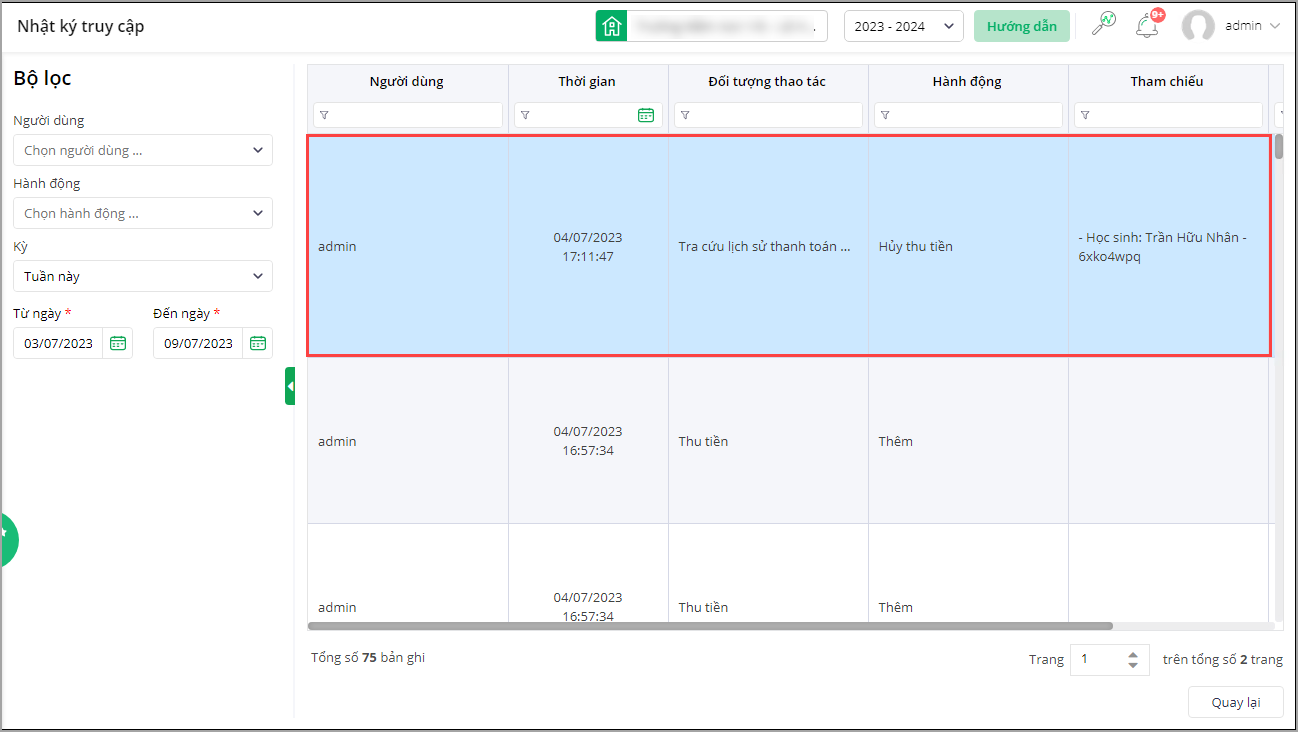Decrease page number with down arrow
The height and width of the screenshot is (732, 1298).
click(x=1132, y=665)
